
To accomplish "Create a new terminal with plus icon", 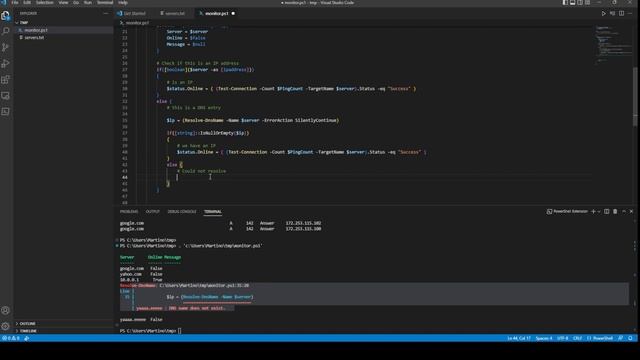I will (593, 211).
